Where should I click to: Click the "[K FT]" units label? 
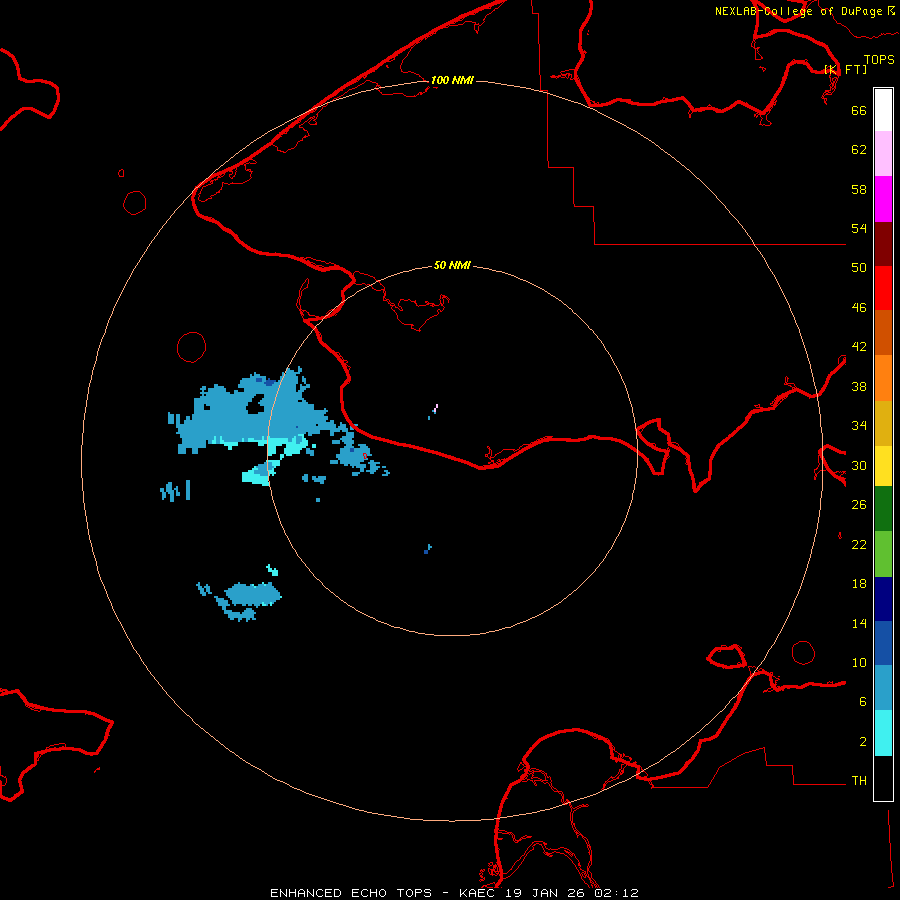click(845, 69)
